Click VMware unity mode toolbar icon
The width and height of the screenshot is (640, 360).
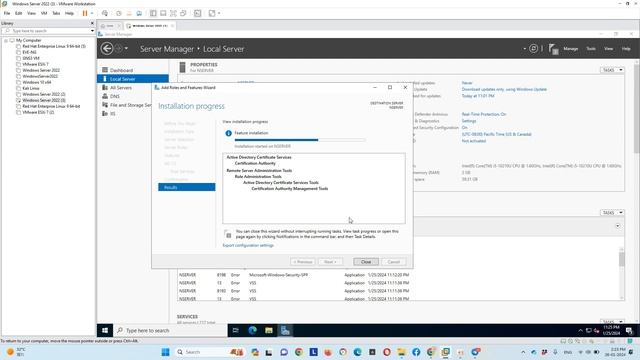pyautogui.click(x=183, y=13)
